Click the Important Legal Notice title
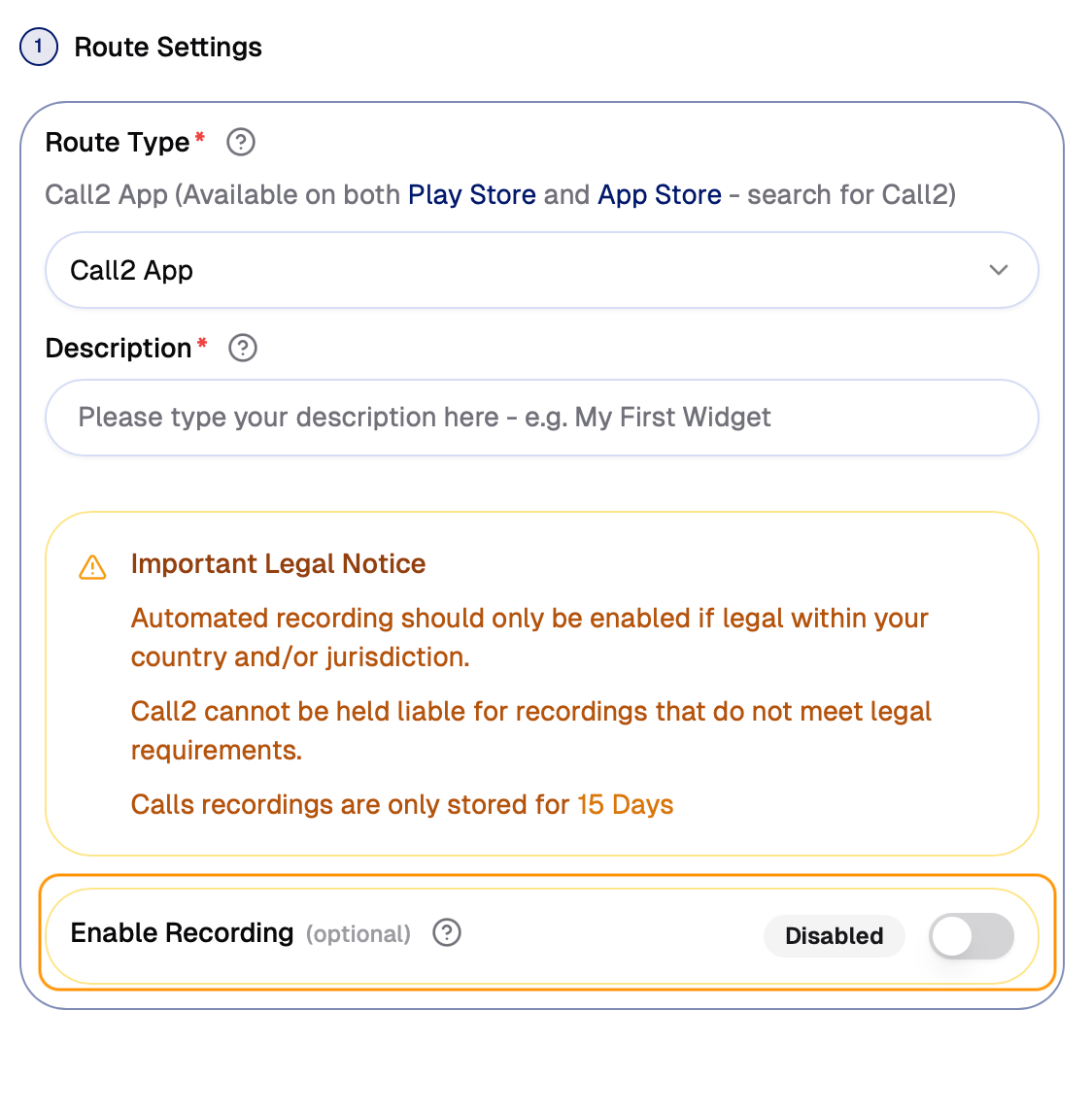Viewport: 1092px width, 1111px height. click(x=278, y=564)
